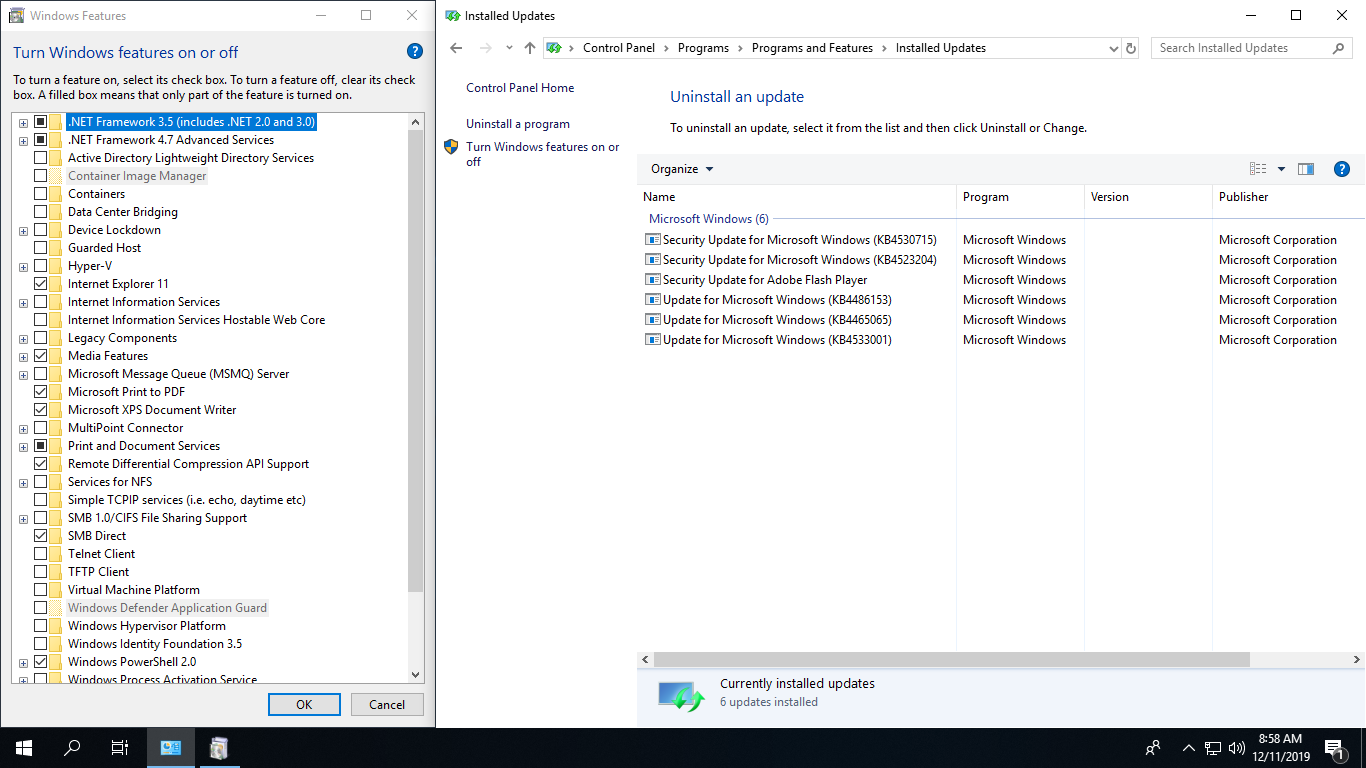Disable SMB Direct checkbox

click(41, 536)
